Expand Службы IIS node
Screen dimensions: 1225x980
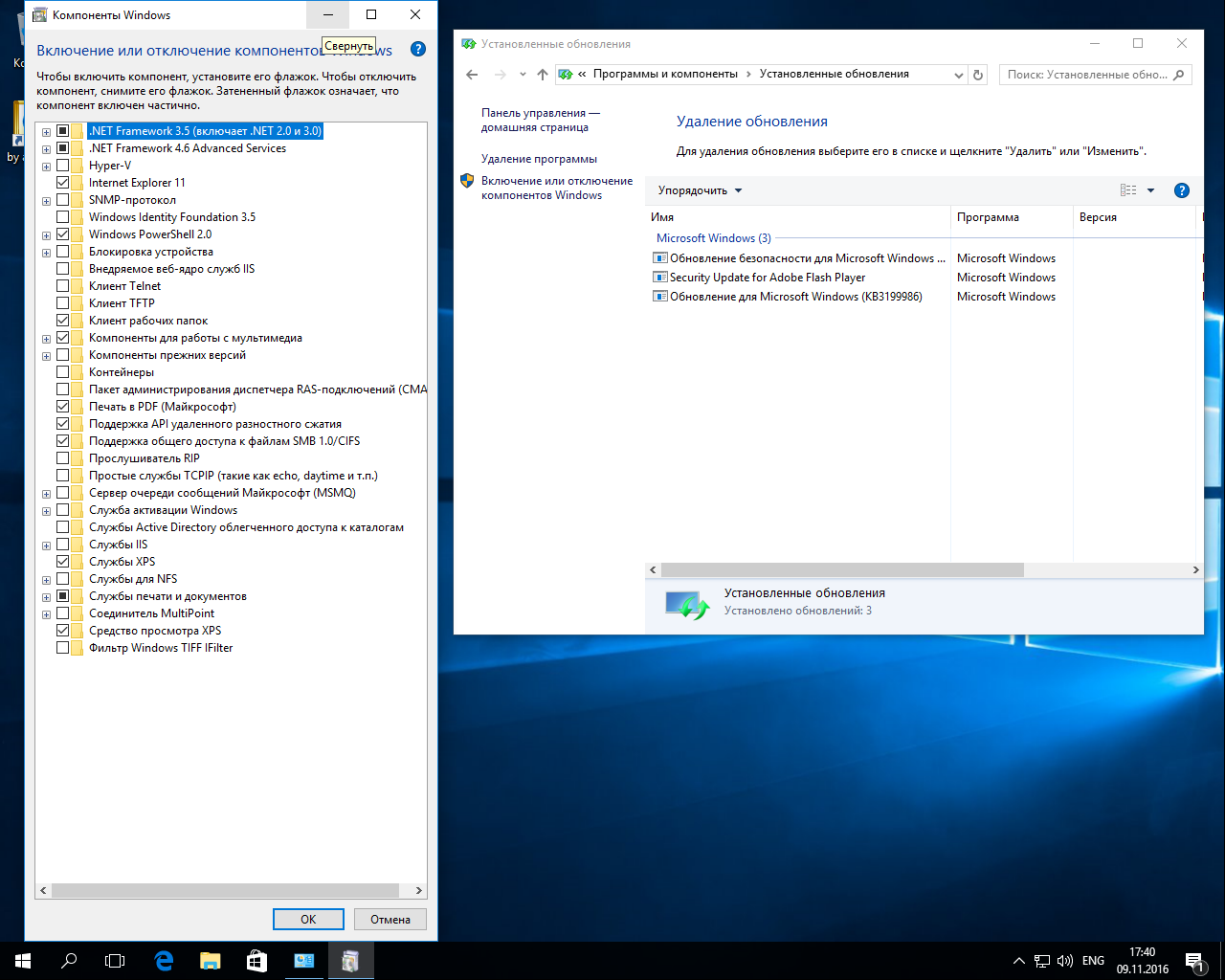tap(46, 546)
